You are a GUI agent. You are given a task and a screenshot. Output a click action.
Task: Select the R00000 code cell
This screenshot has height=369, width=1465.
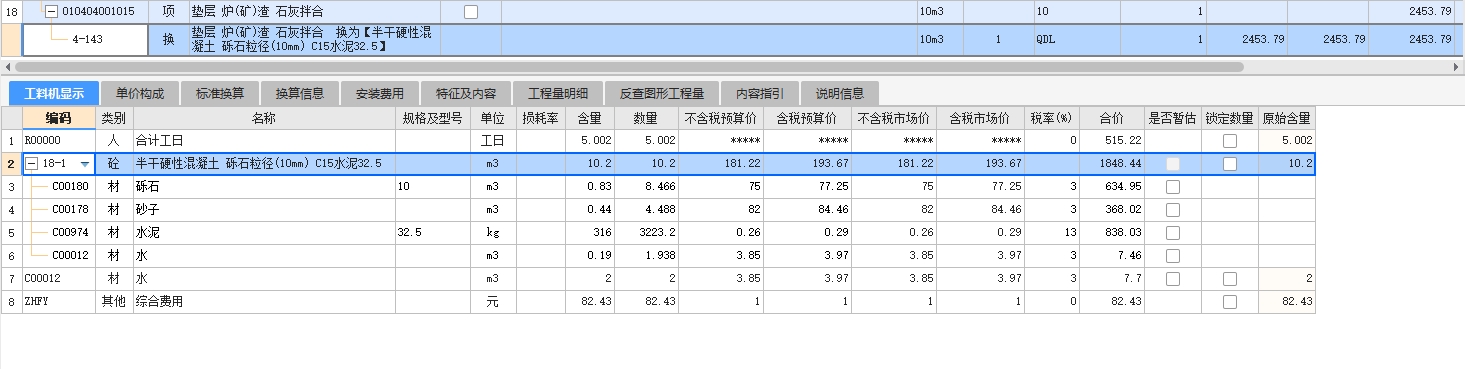point(59,141)
